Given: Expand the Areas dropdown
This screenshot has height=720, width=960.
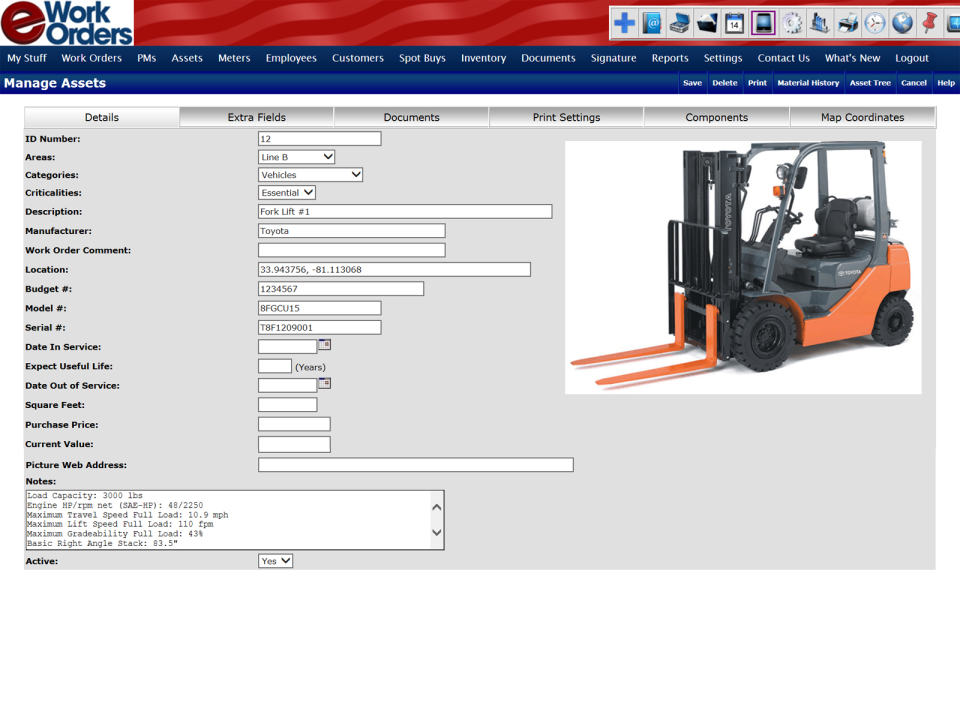Looking at the screenshot, I should pyautogui.click(x=297, y=157).
